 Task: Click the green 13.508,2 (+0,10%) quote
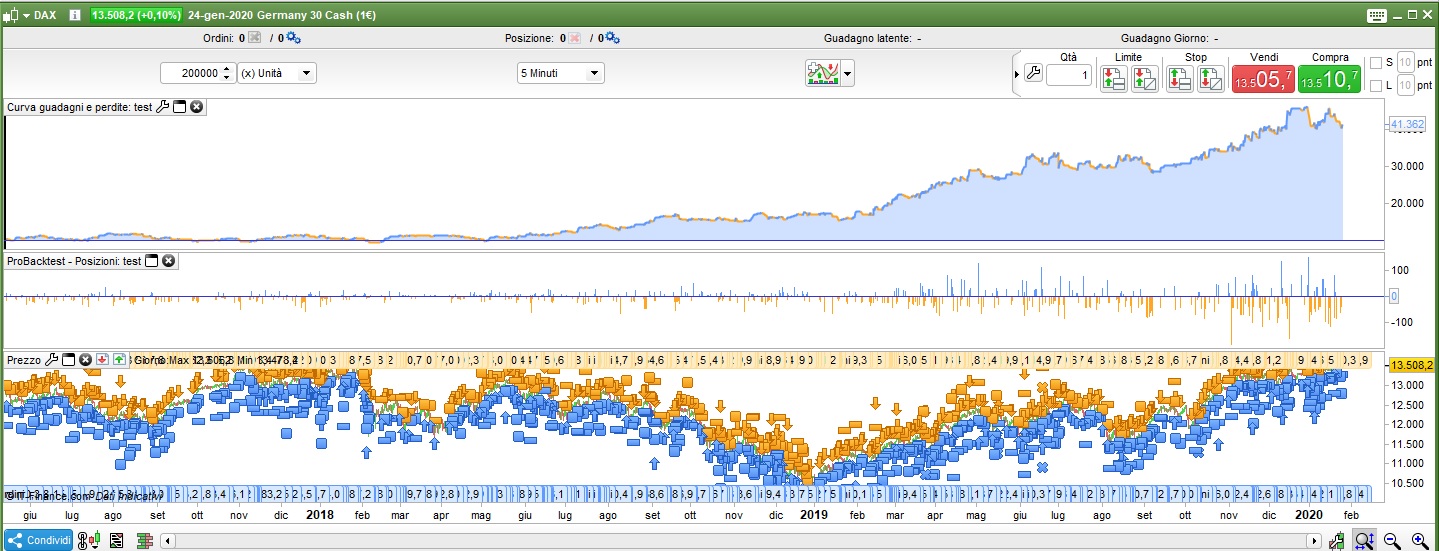tap(136, 15)
